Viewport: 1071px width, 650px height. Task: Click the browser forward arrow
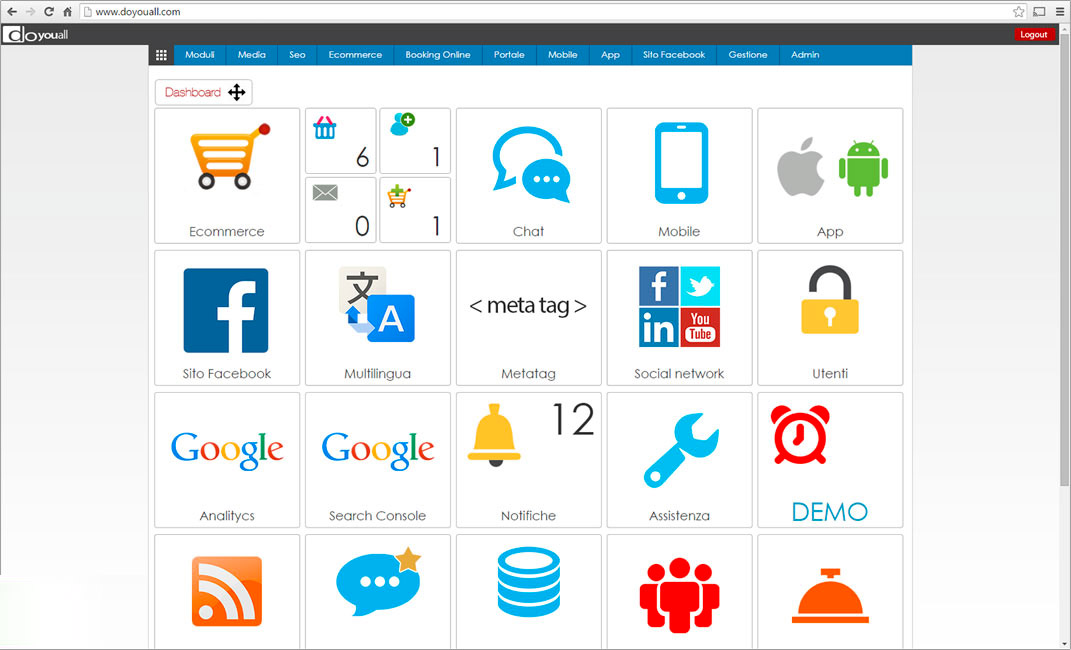pos(30,12)
